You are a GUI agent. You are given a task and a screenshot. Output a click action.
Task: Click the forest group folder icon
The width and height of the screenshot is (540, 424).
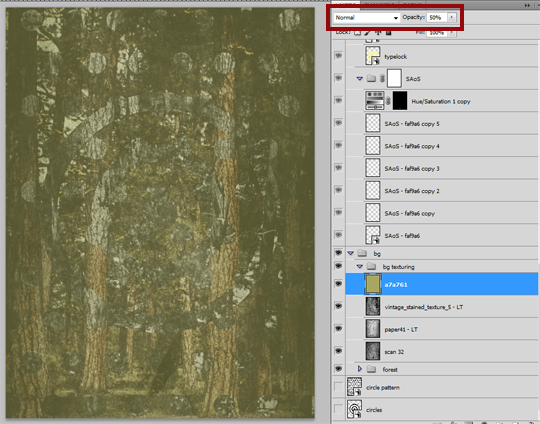point(371,369)
